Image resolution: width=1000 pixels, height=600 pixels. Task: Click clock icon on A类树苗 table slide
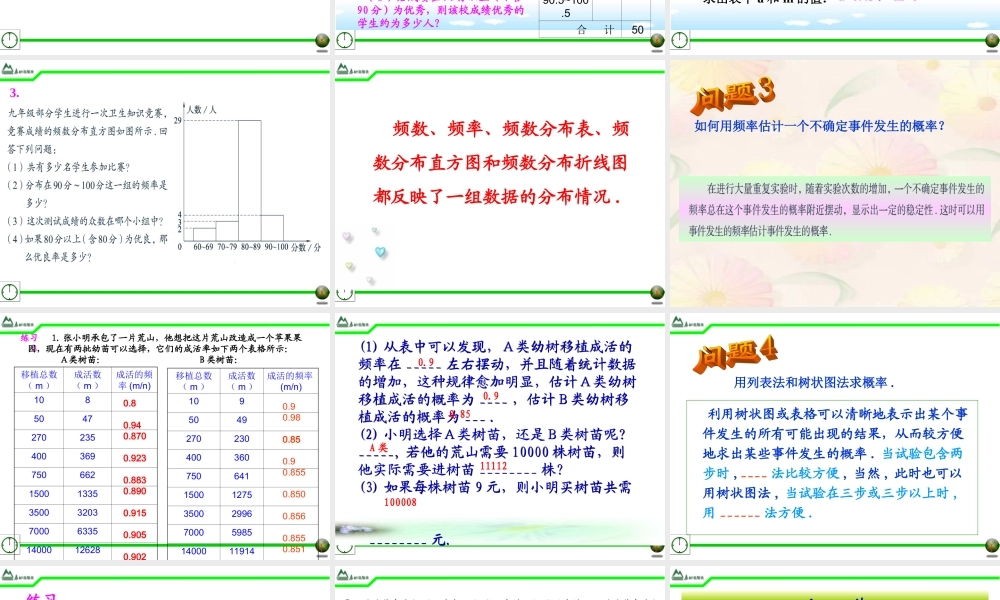point(10,545)
